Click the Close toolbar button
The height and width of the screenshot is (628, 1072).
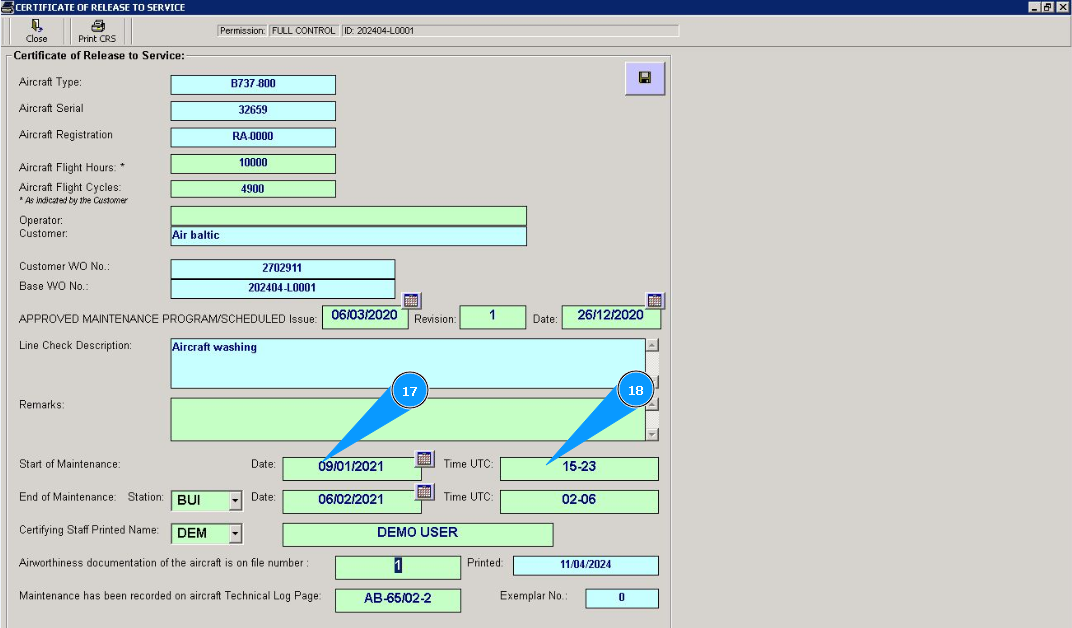[x=36, y=31]
